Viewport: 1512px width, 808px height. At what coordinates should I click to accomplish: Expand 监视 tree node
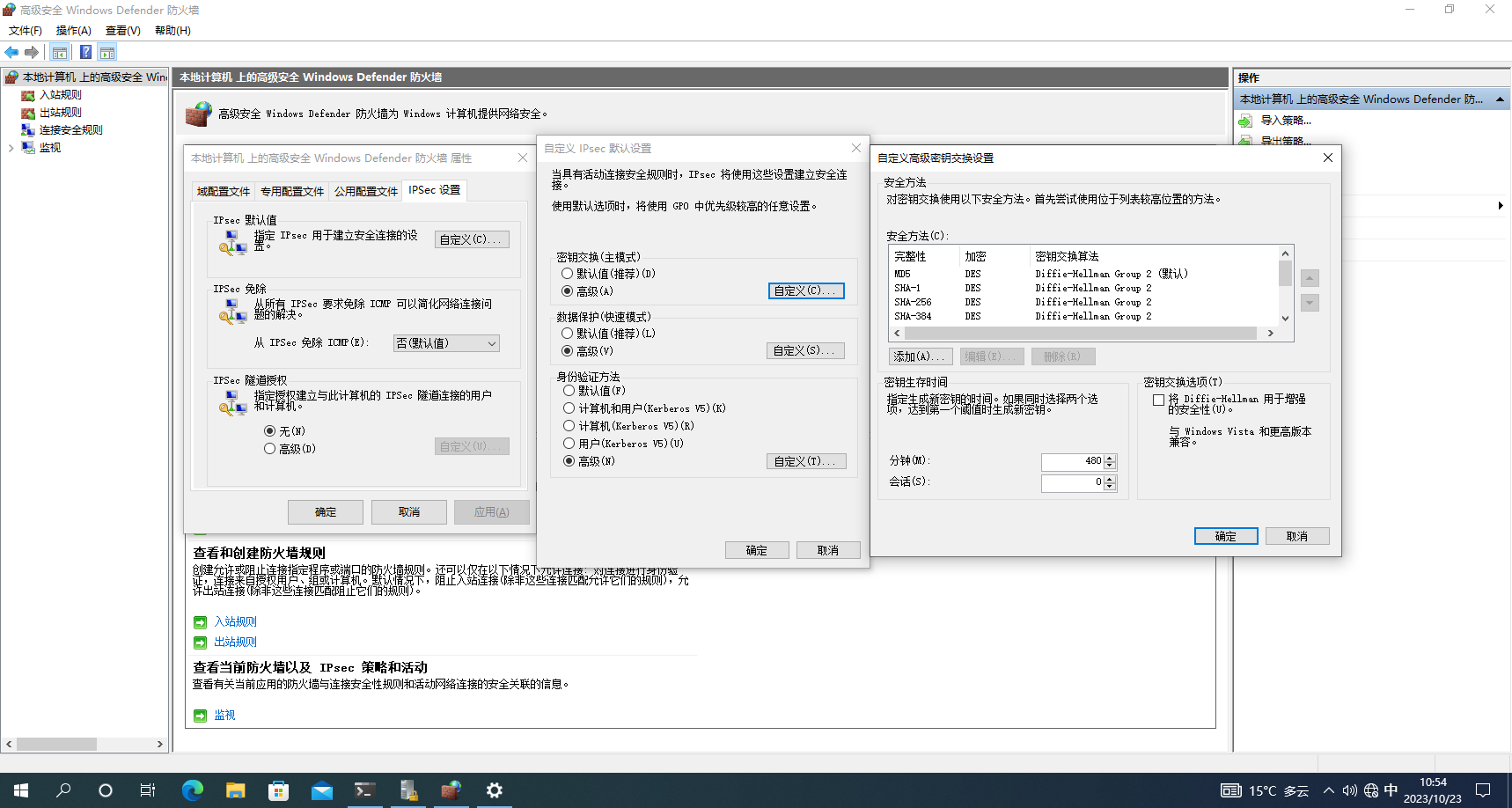click(x=11, y=148)
